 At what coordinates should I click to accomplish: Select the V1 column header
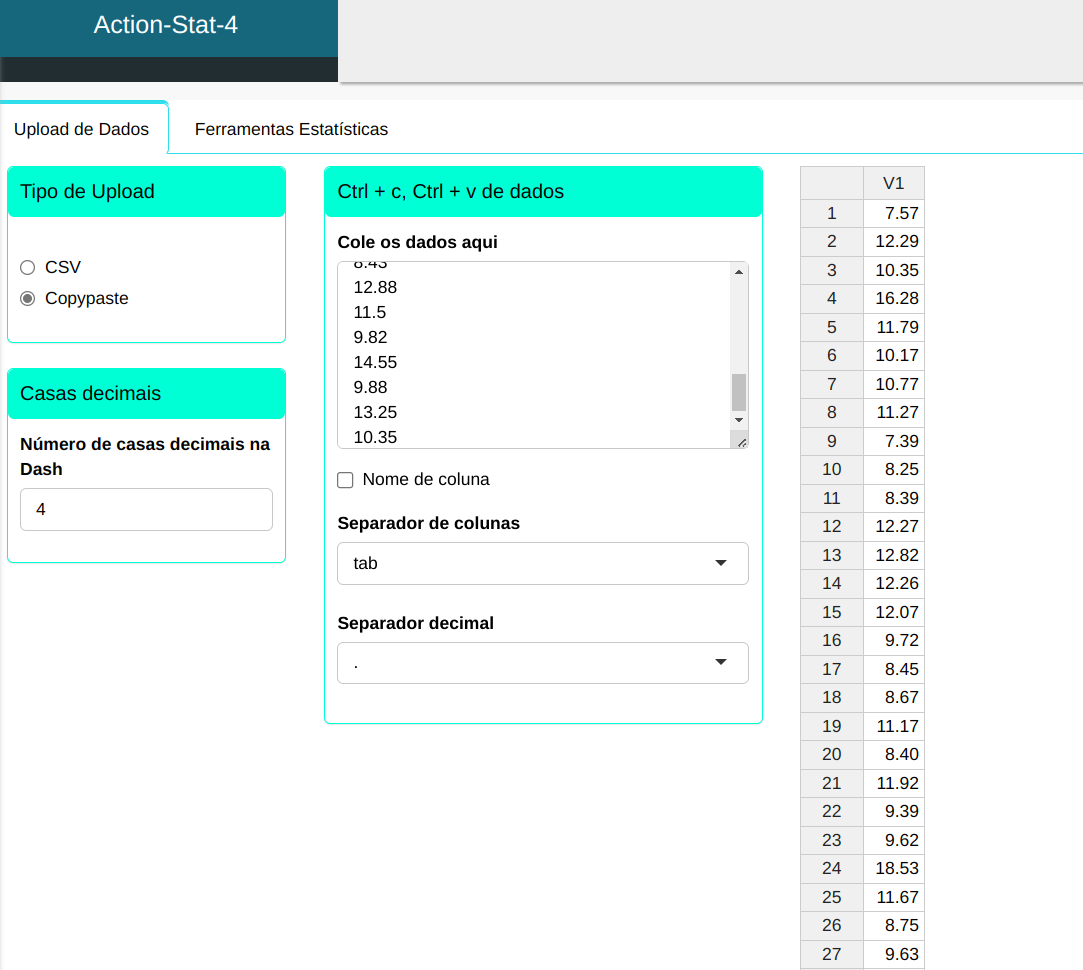tap(893, 183)
